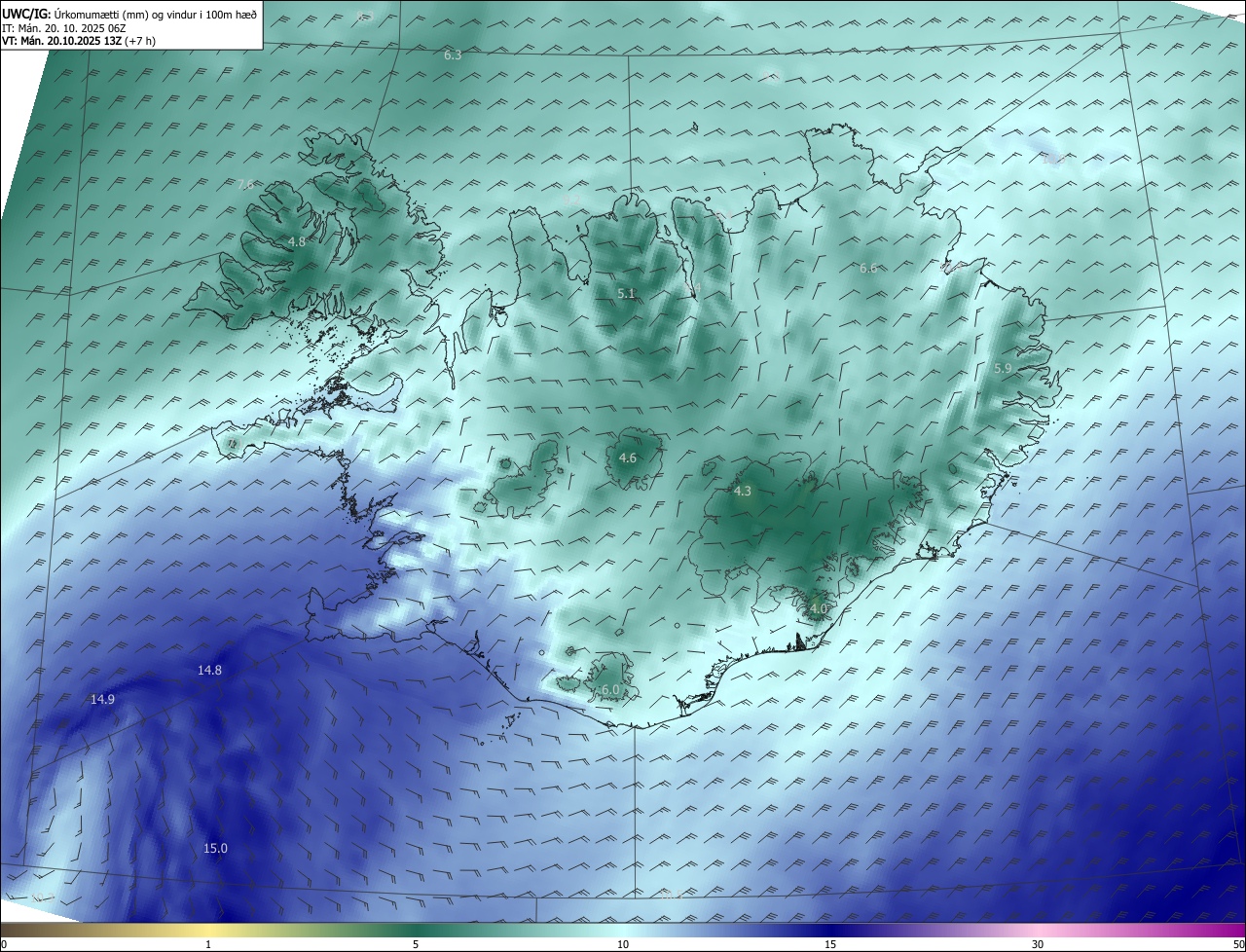Click the 30 tick on the color scale
Image resolution: width=1246 pixels, height=952 pixels.
(x=1038, y=944)
